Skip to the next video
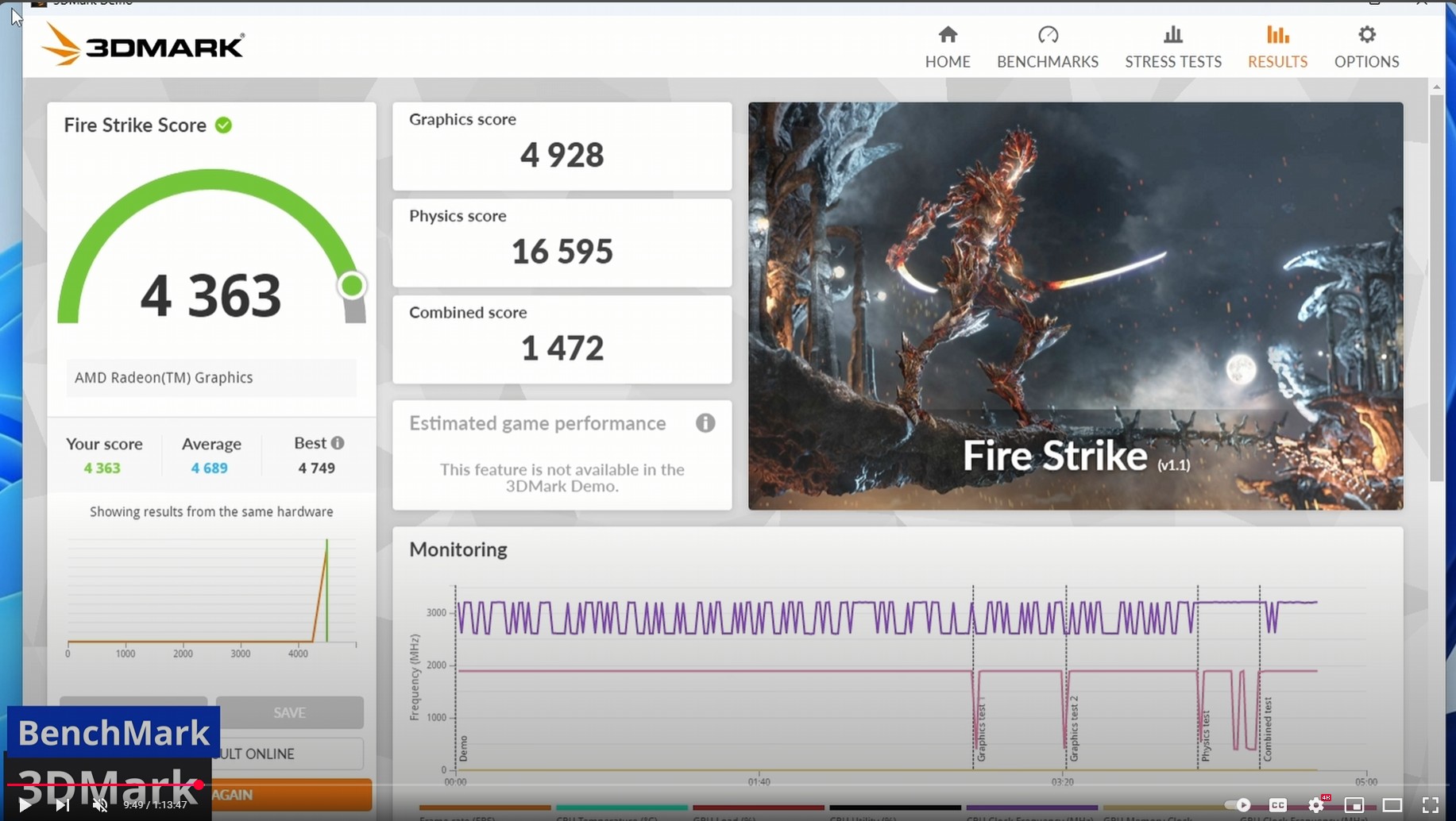Screen dimensions: 1456x821 (62, 805)
